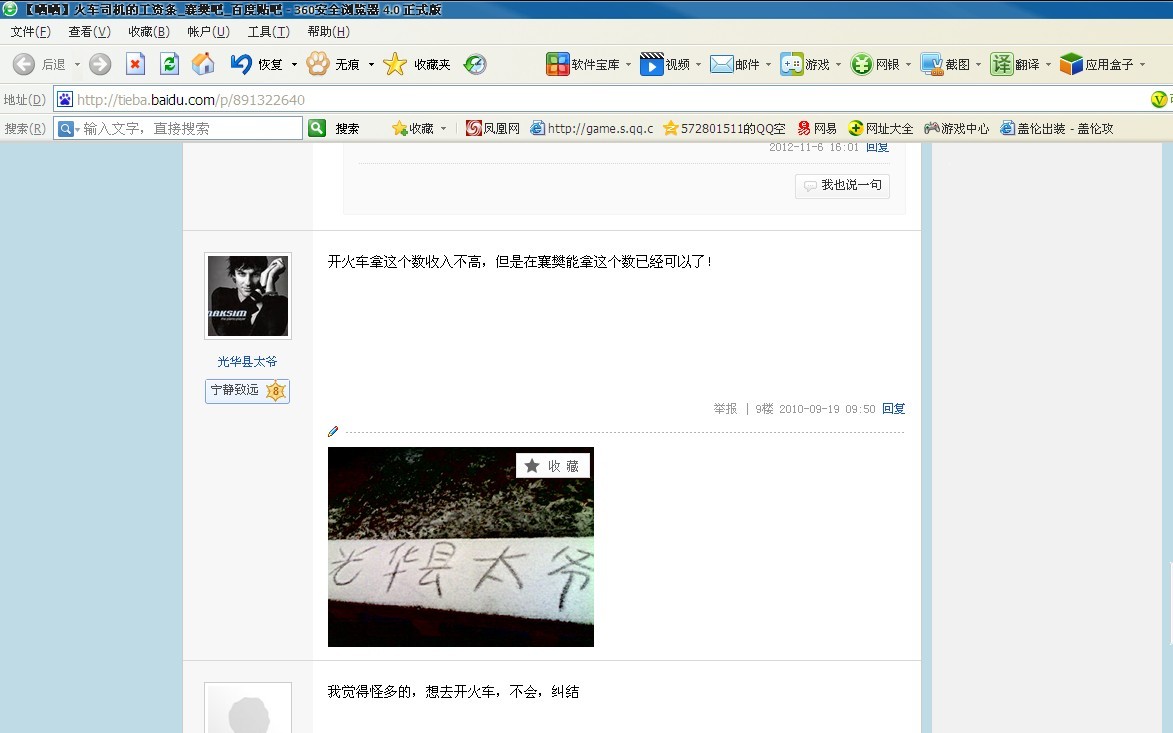Image resolution: width=1173 pixels, height=733 pixels.
Task: Open the 游戏 toolbar icon
Action: coord(791,64)
